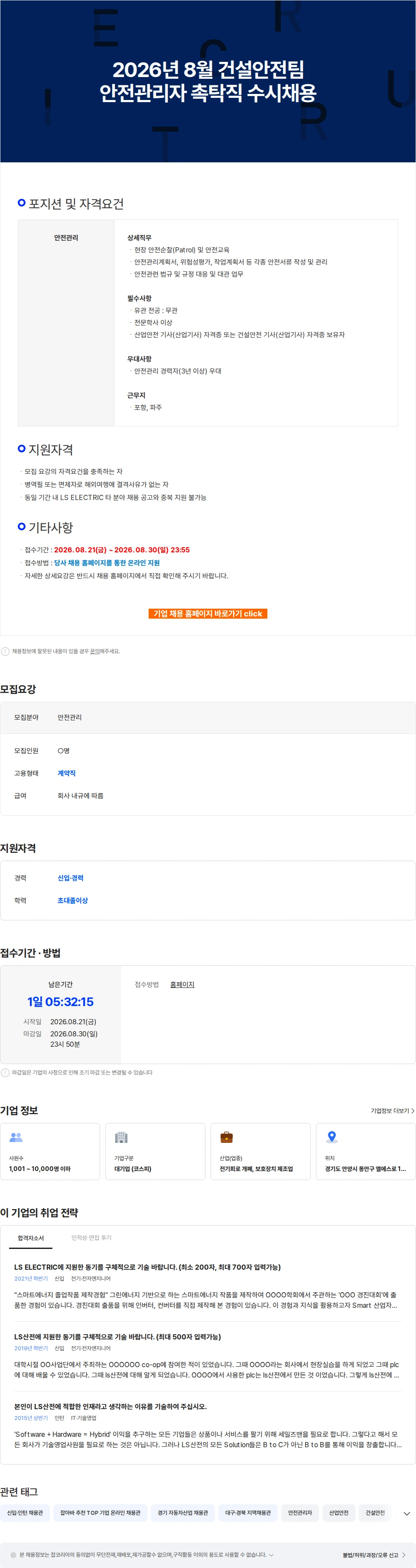Select the 대기업 (코스피) company type card

point(155,1152)
